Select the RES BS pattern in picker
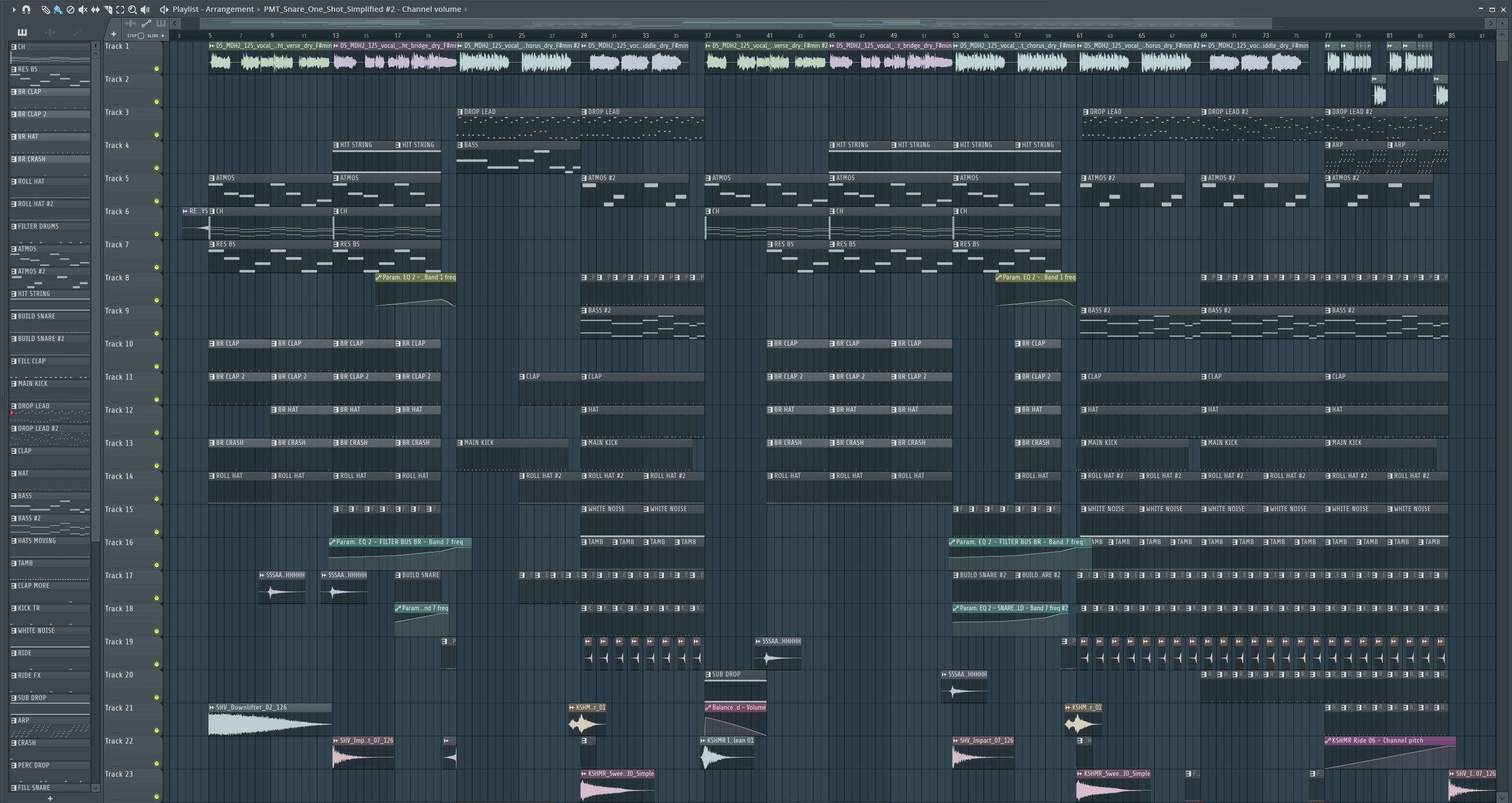The width and height of the screenshot is (1512, 803). click(50, 75)
